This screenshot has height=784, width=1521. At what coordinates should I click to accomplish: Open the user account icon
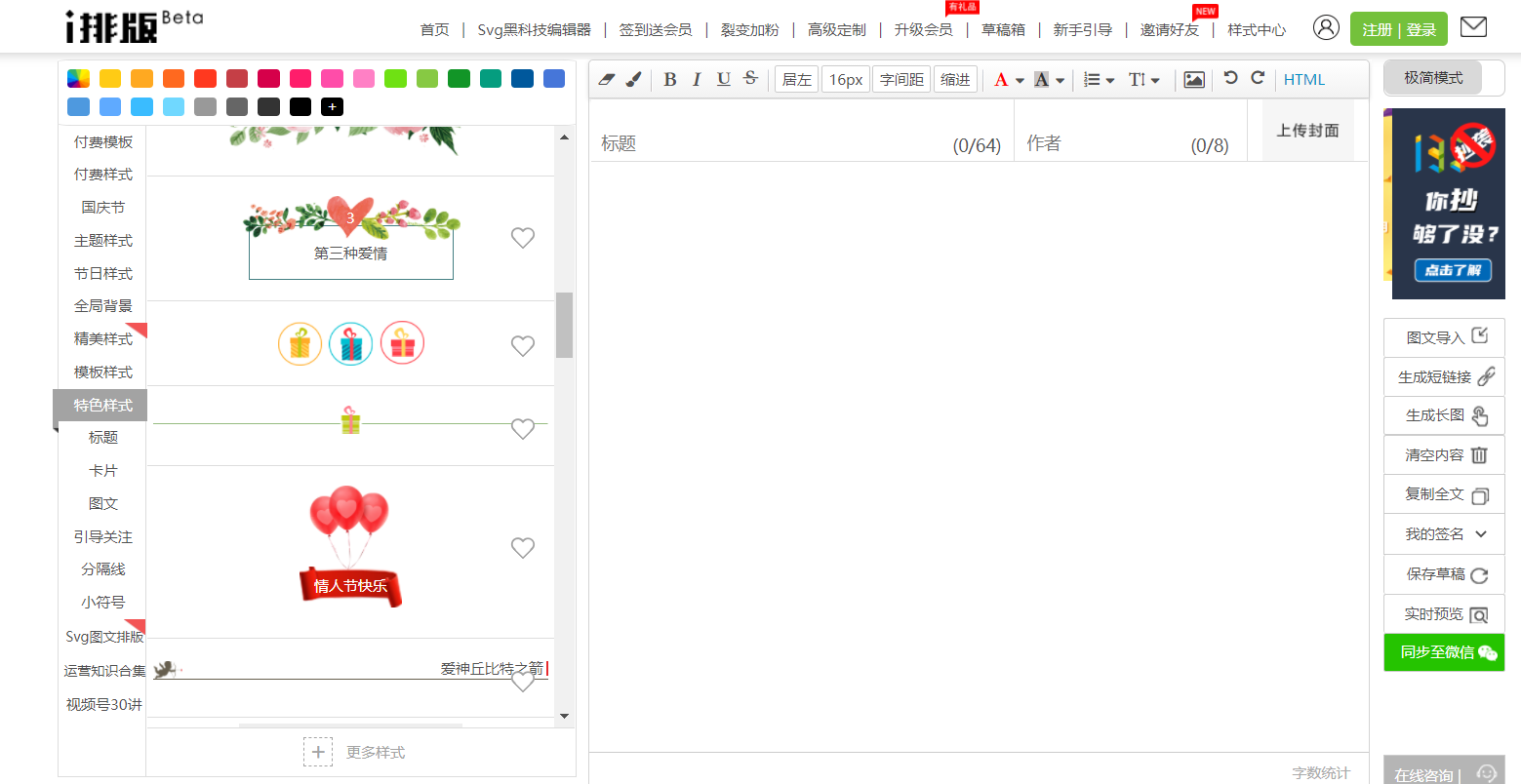1326,27
